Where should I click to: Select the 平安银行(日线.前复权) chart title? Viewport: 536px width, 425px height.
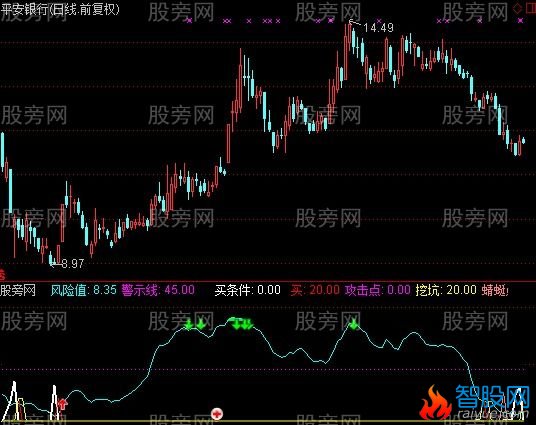60,9
